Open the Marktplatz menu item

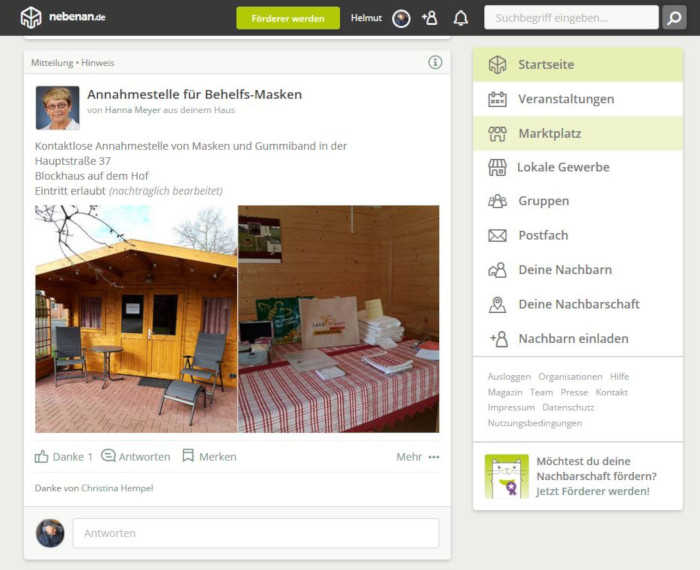pos(578,133)
